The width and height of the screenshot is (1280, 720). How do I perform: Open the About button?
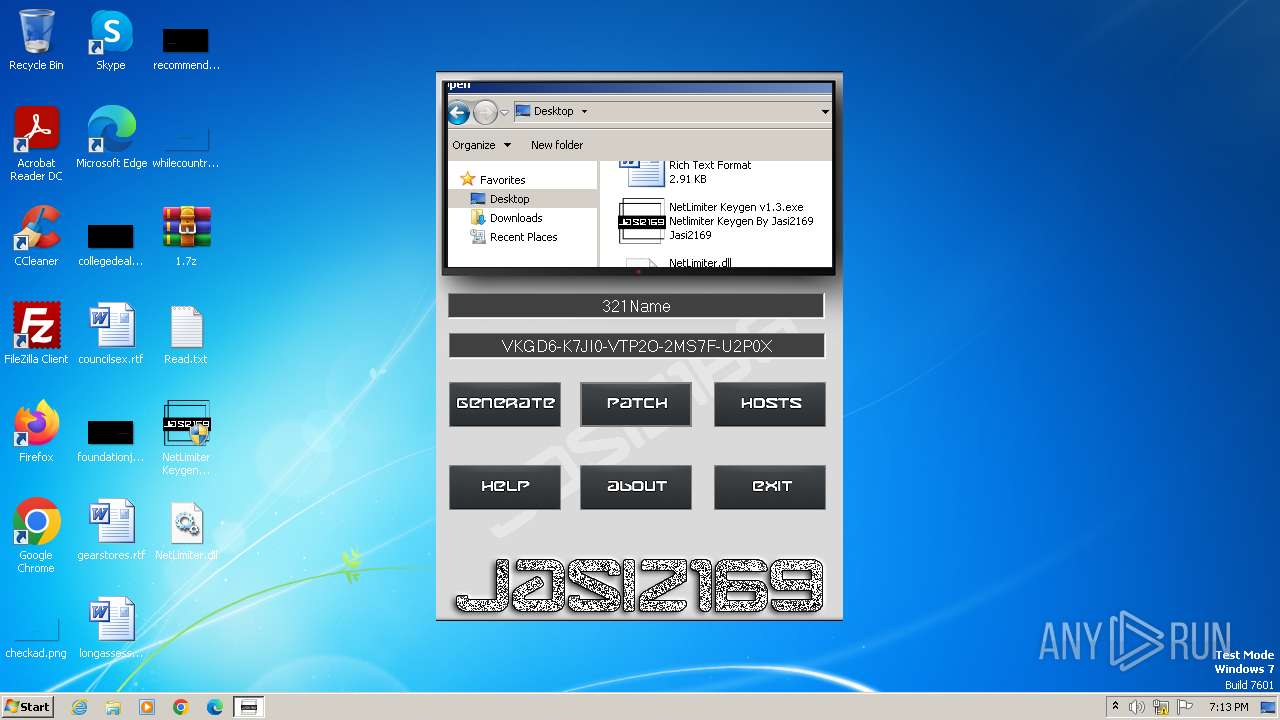(636, 487)
